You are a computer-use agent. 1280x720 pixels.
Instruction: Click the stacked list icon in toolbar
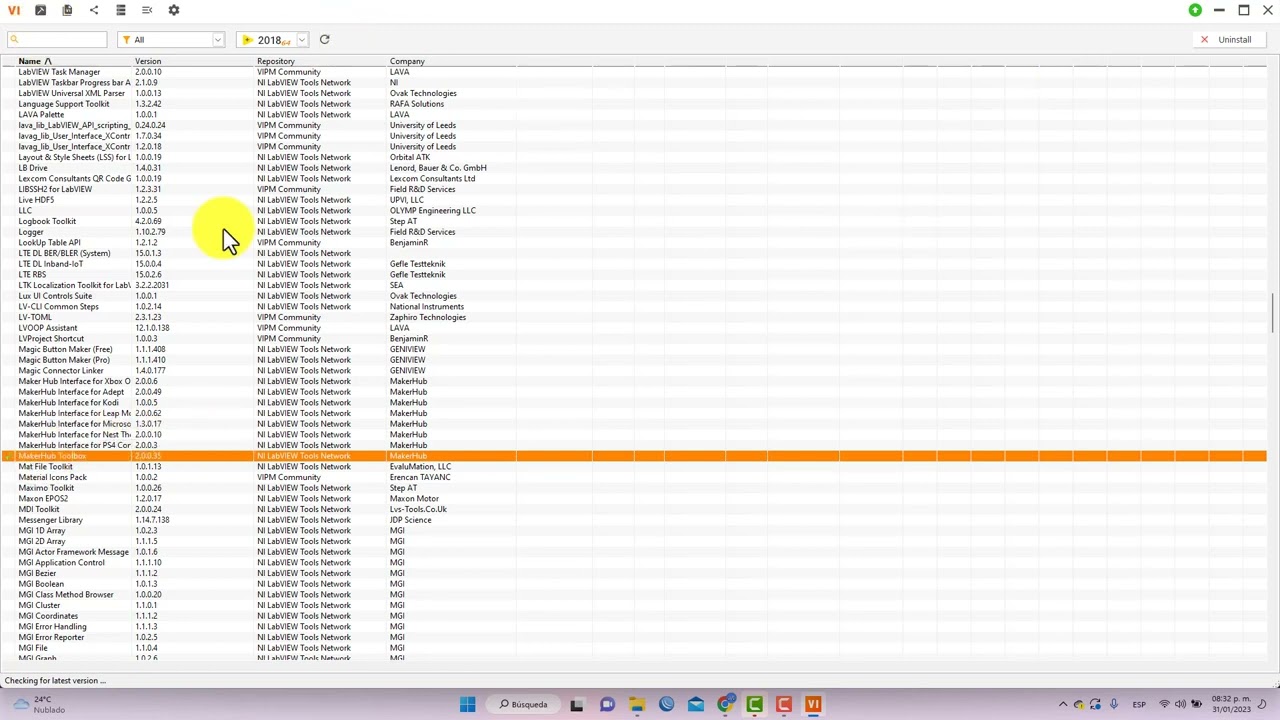(121, 10)
